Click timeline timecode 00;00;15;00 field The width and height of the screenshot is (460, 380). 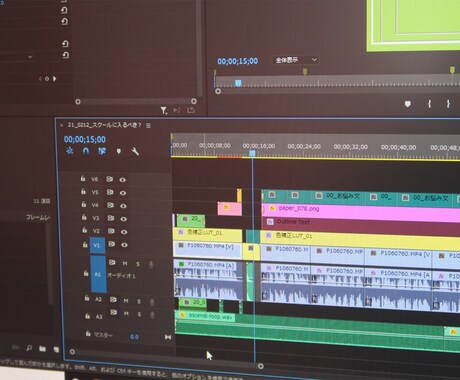85,139
